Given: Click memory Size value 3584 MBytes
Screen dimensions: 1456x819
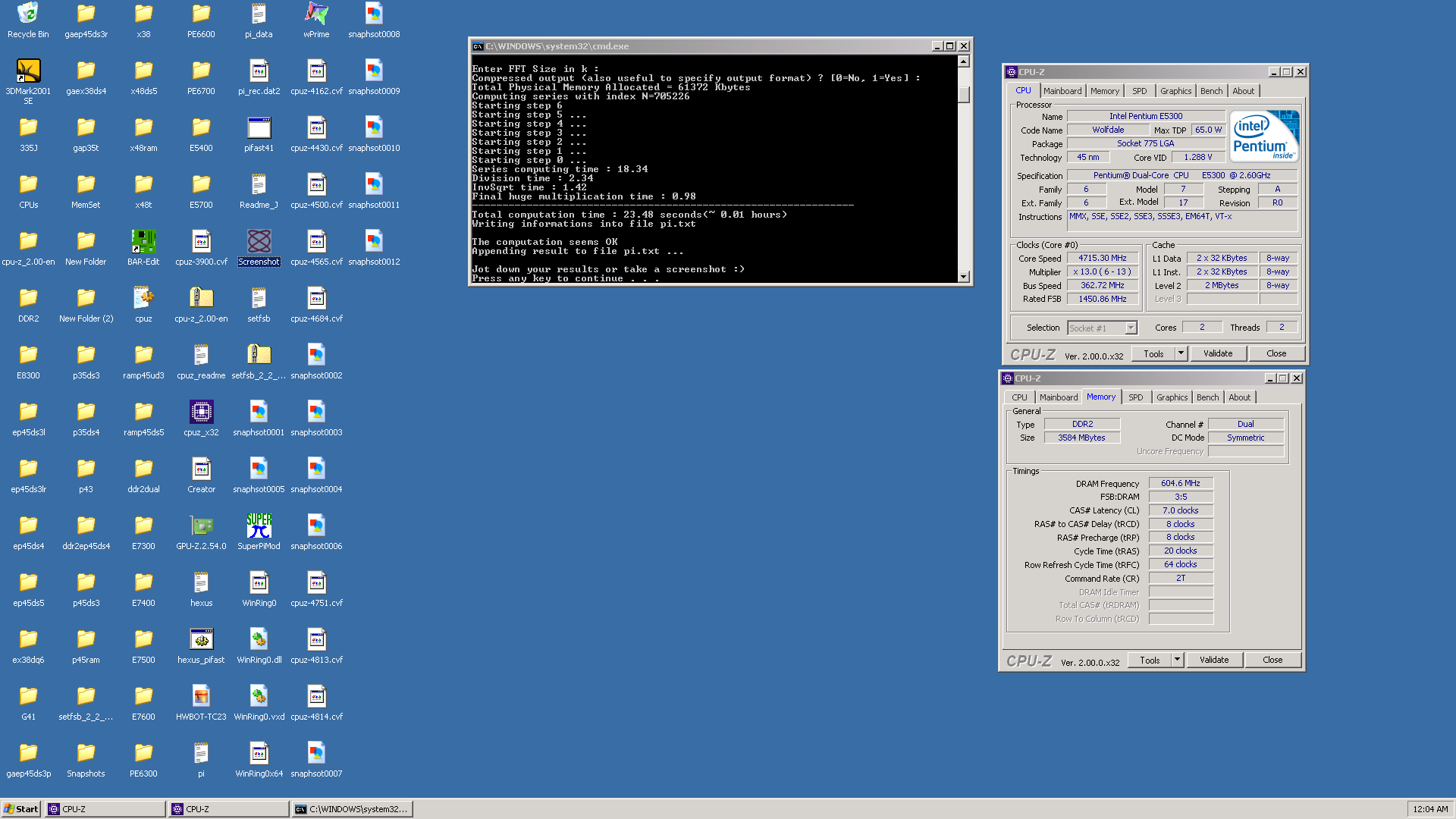Looking at the screenshot, I should point(1082,438).
